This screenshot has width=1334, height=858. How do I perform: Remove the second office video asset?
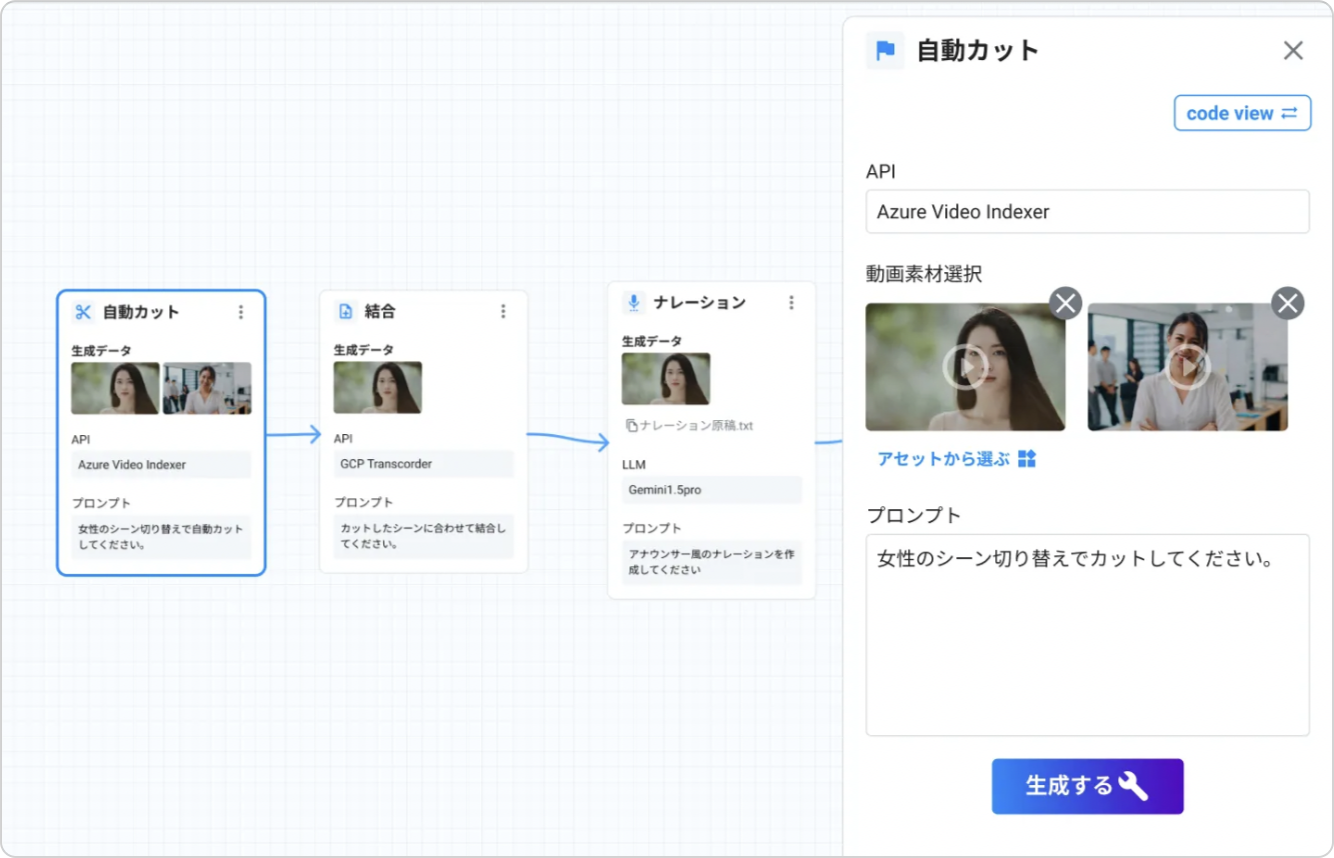pos(1287,303)
